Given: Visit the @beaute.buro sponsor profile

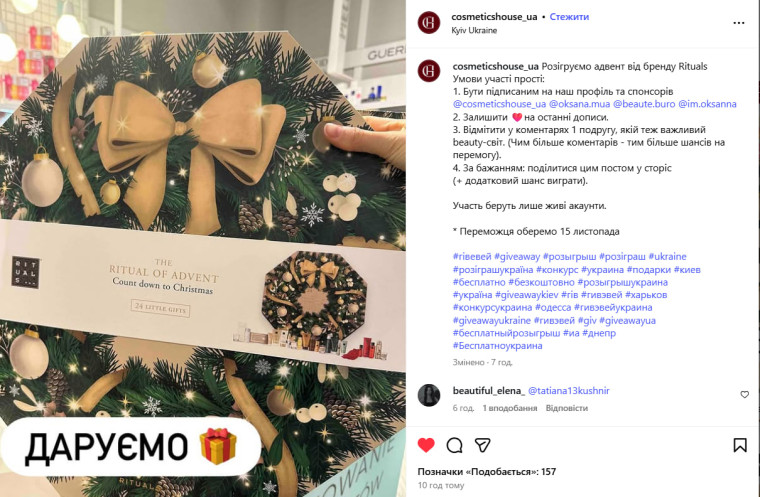Looking at the screenshot, I should (x=644, y=104).
